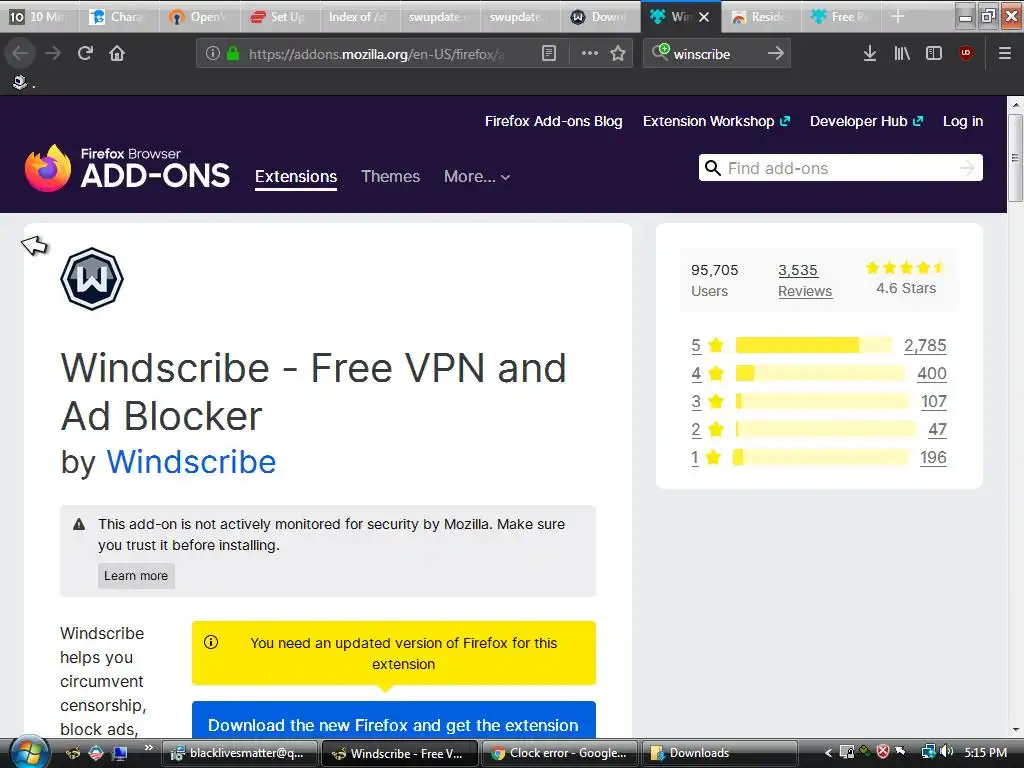
Task: Switch to the Free R tab
Action: pos(842,16)
